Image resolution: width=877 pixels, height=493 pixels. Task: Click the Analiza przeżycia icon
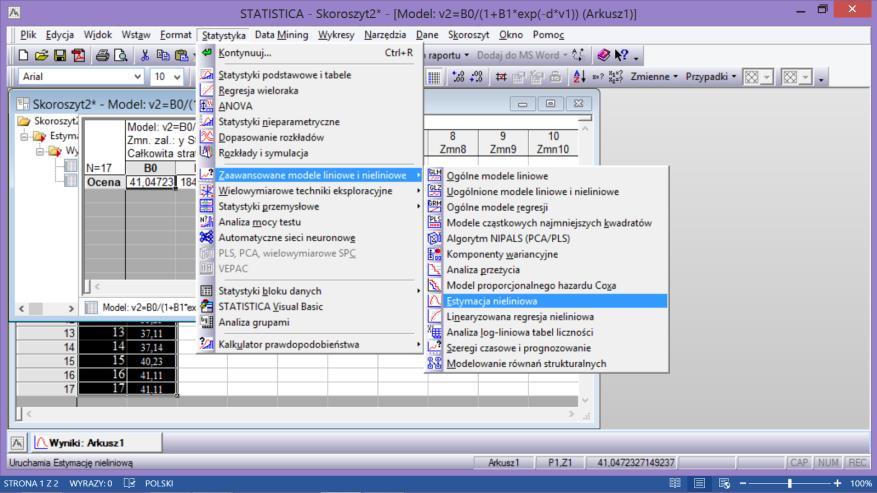435,269
